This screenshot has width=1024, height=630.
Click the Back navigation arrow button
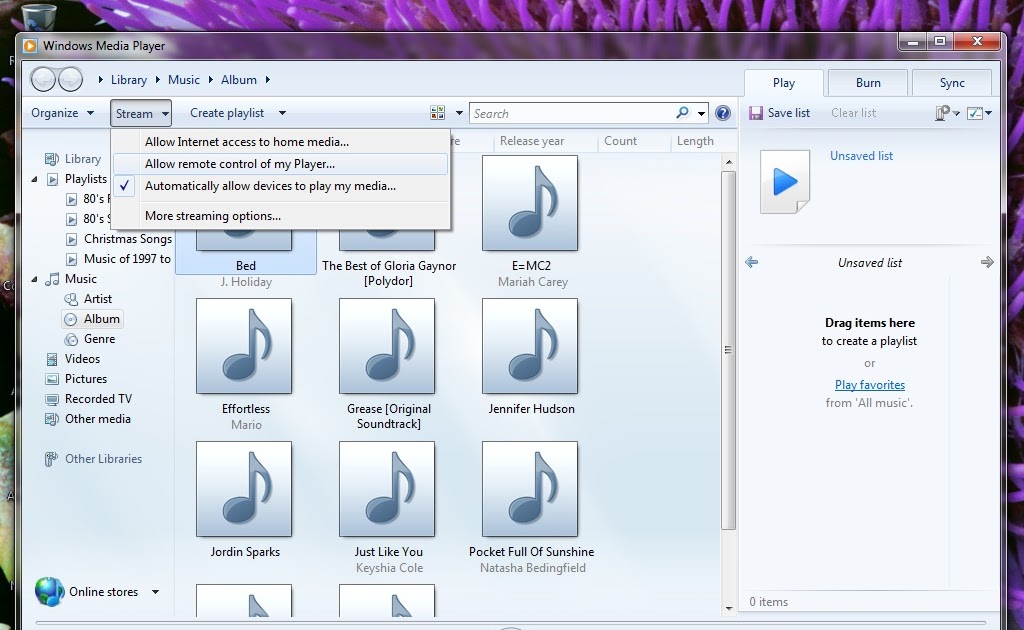coord(43,80)
